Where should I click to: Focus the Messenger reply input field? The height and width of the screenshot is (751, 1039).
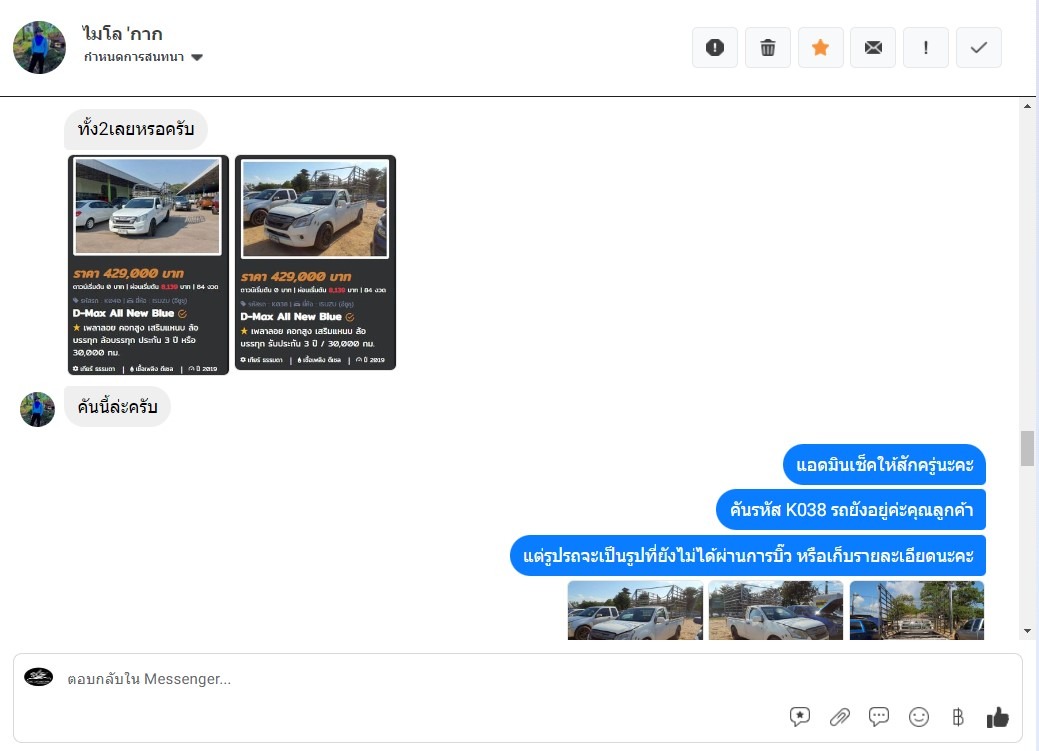(x=517, y=679)
